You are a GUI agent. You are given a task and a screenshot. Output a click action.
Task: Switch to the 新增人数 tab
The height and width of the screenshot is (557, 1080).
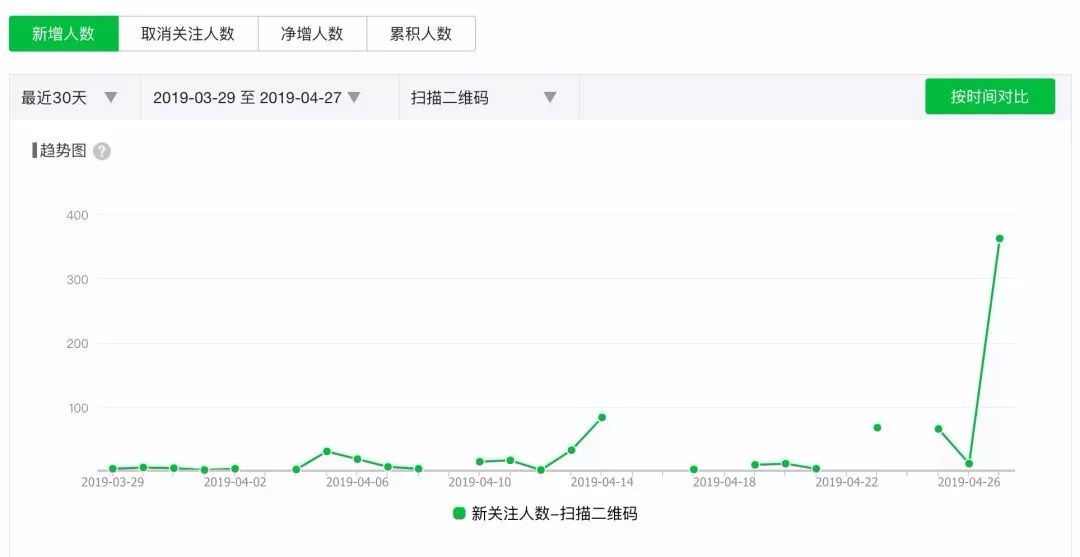(63, 33)
